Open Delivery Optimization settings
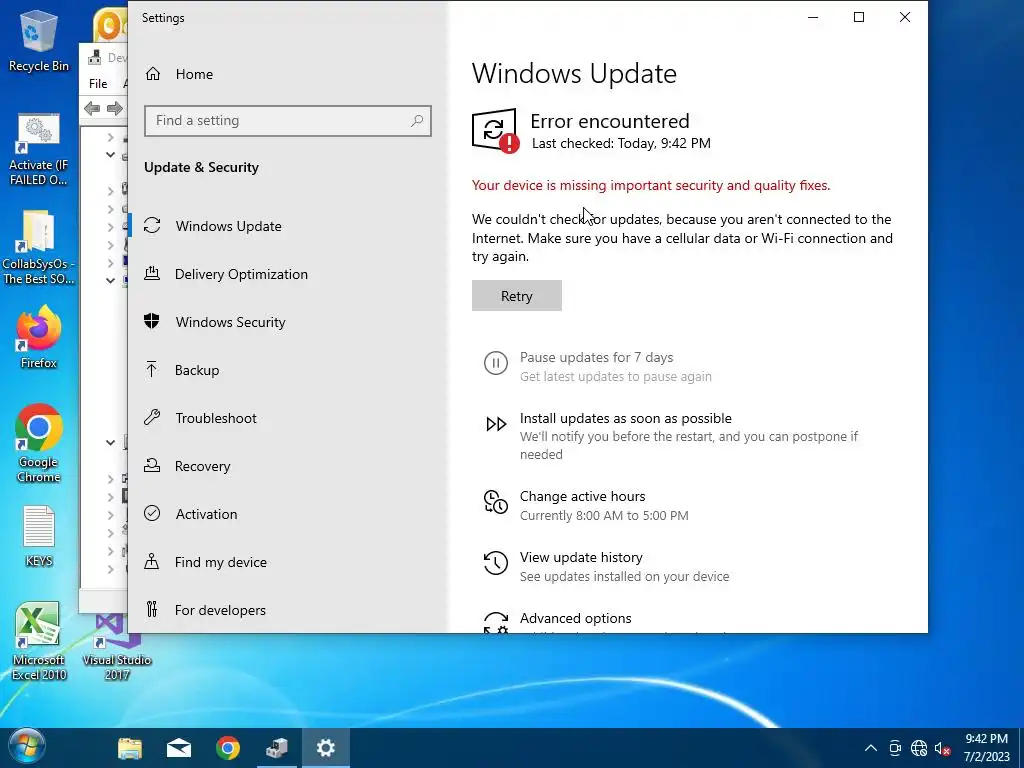1024x768 pixels. tap(287, 274)
